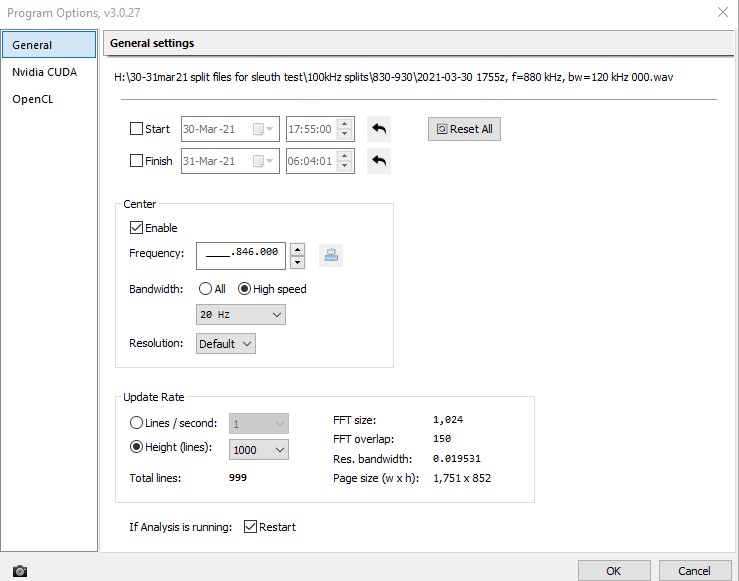
Task: Expand the Resolution Default dropdown
Action: tap(225, 344)
